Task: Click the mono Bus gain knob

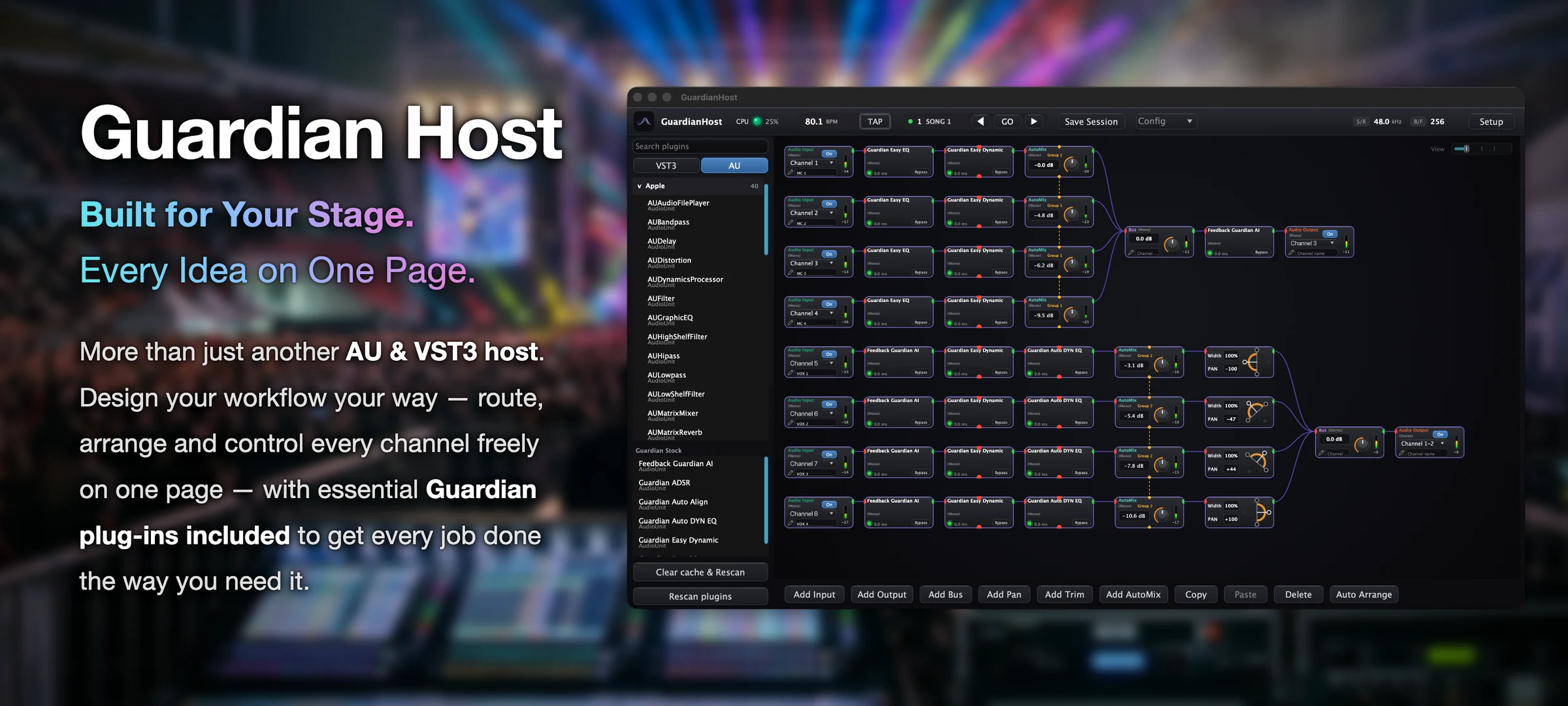Action: (1171, 245)
